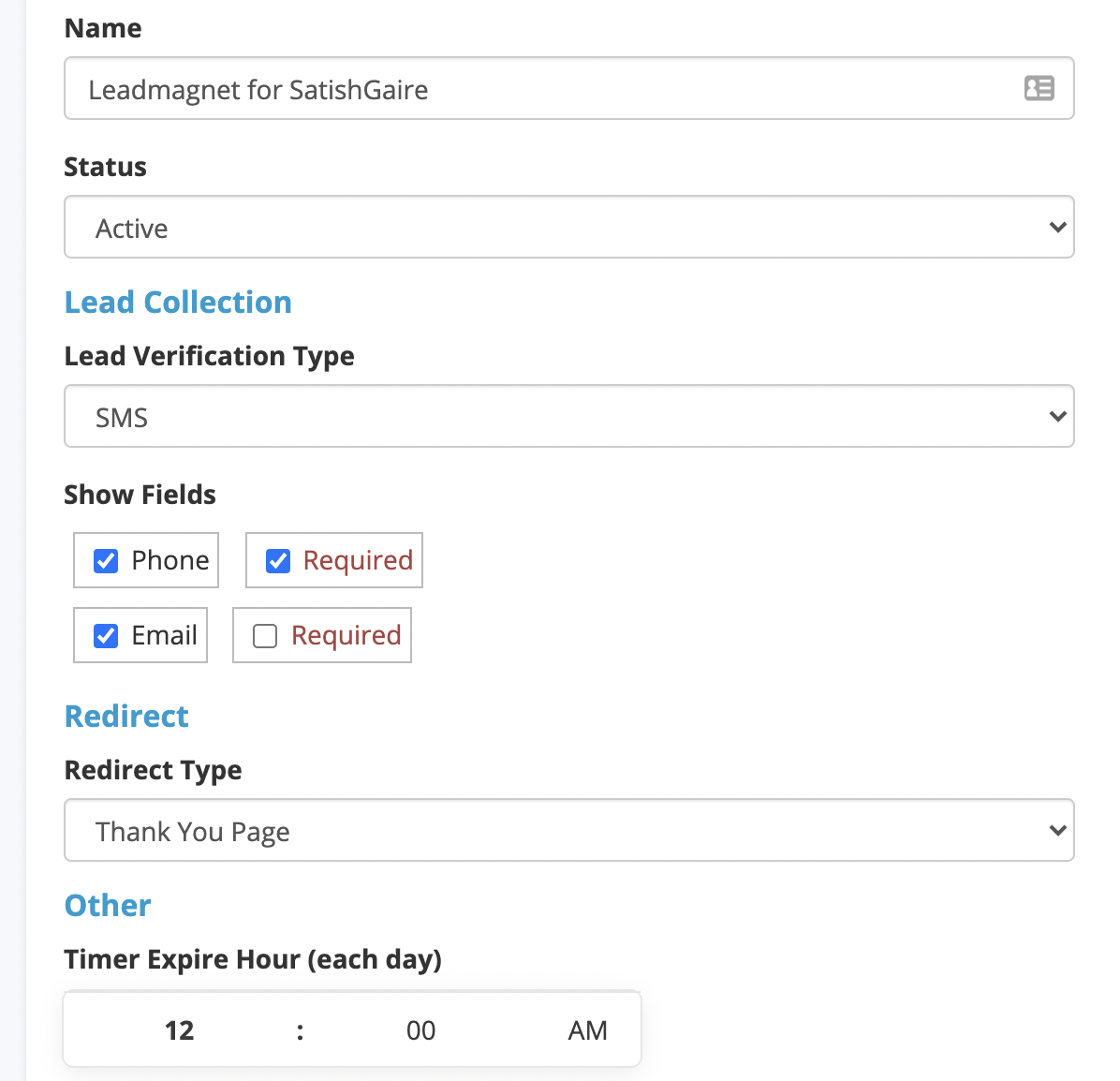The image size is (1120, 1081).
Task: Expand the Lead Verification Type SMS dropdown
Action: (x=568, y=417)
